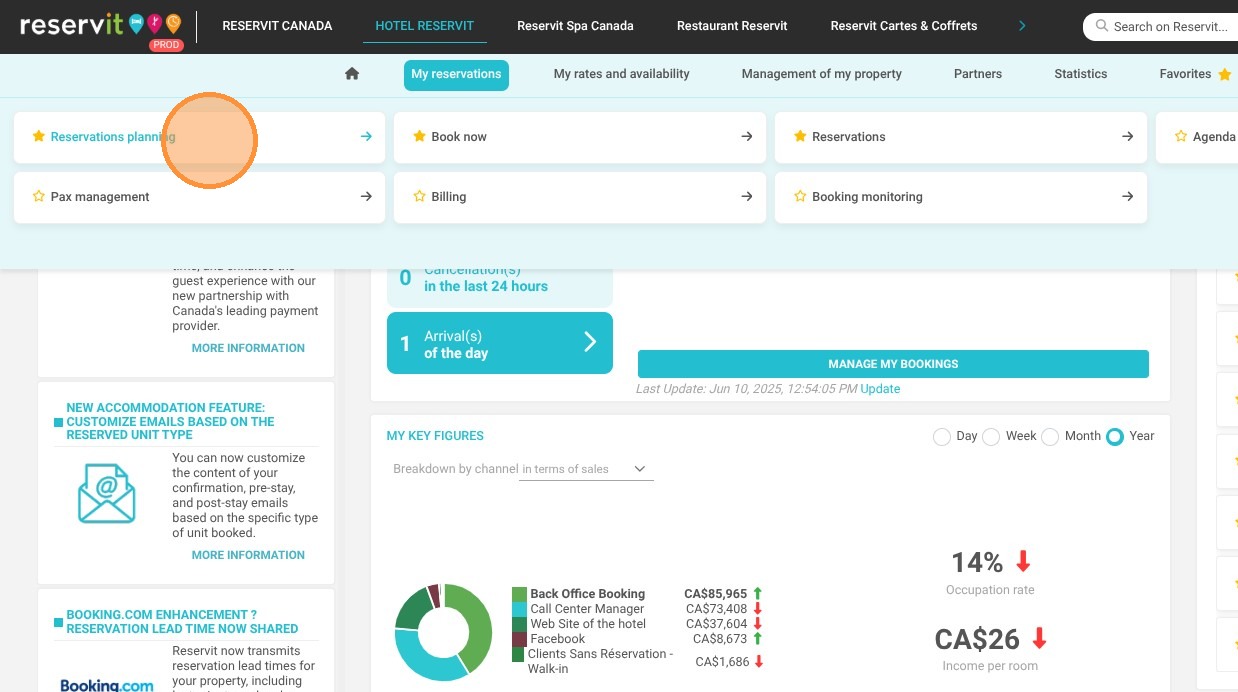Toggle favorite star on Reservations
The image size is (1238, 692).
tap(800, 137)
